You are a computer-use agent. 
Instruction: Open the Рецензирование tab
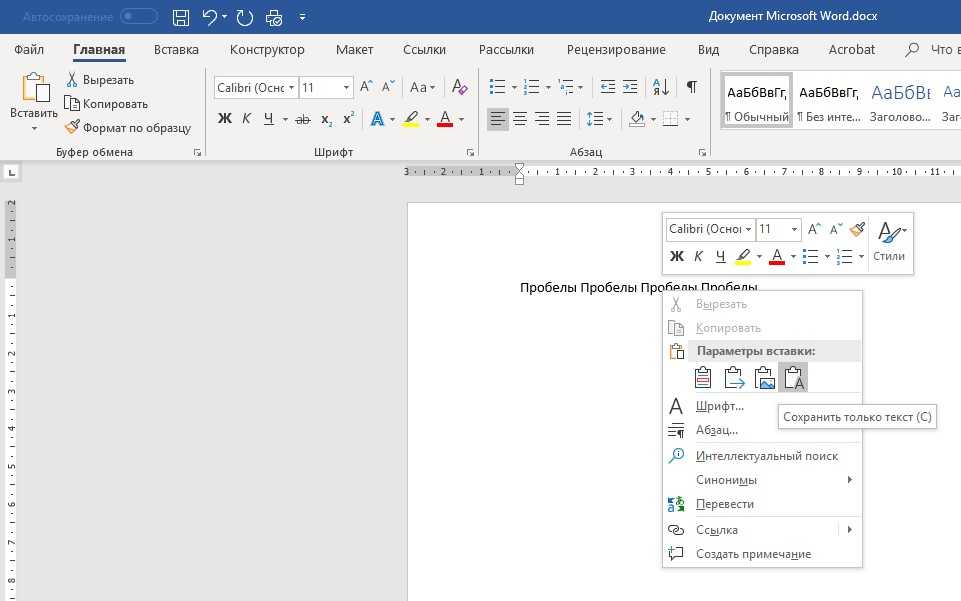[x=616, y=50]
